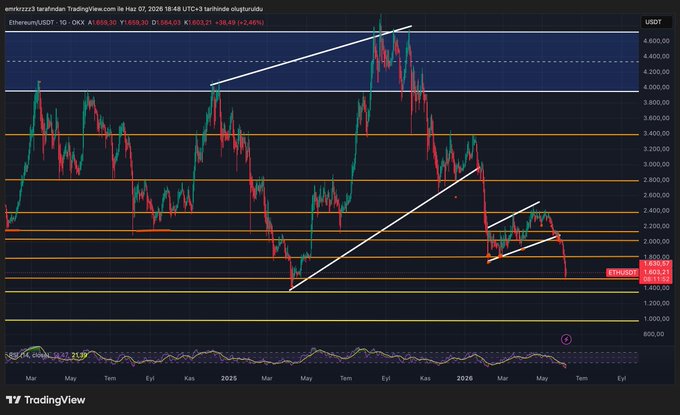Click the Y1.659,30 high value

(134, 23)
